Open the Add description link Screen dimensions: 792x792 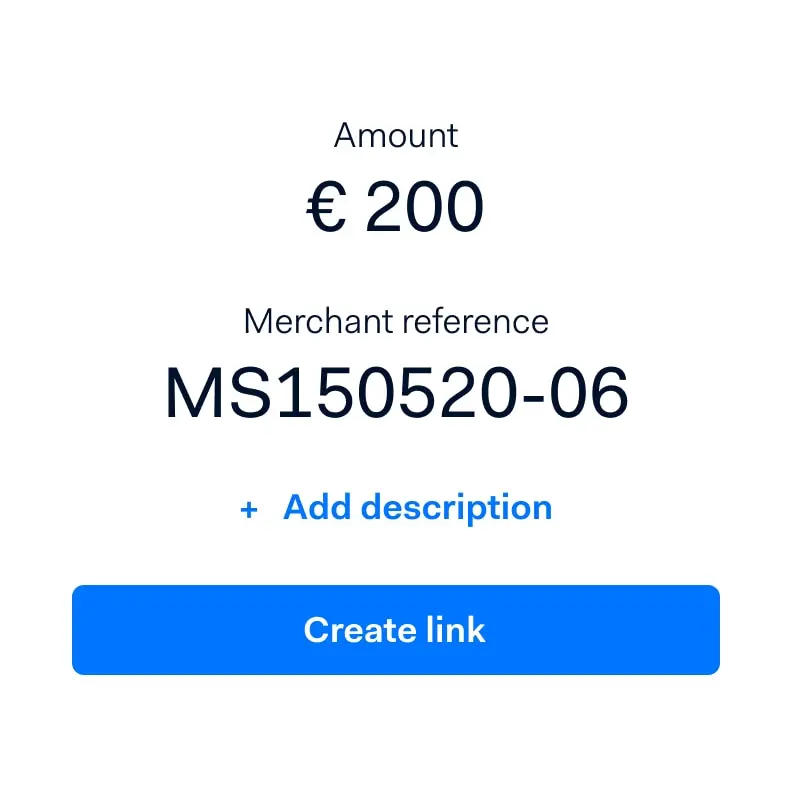coord(417,508)
